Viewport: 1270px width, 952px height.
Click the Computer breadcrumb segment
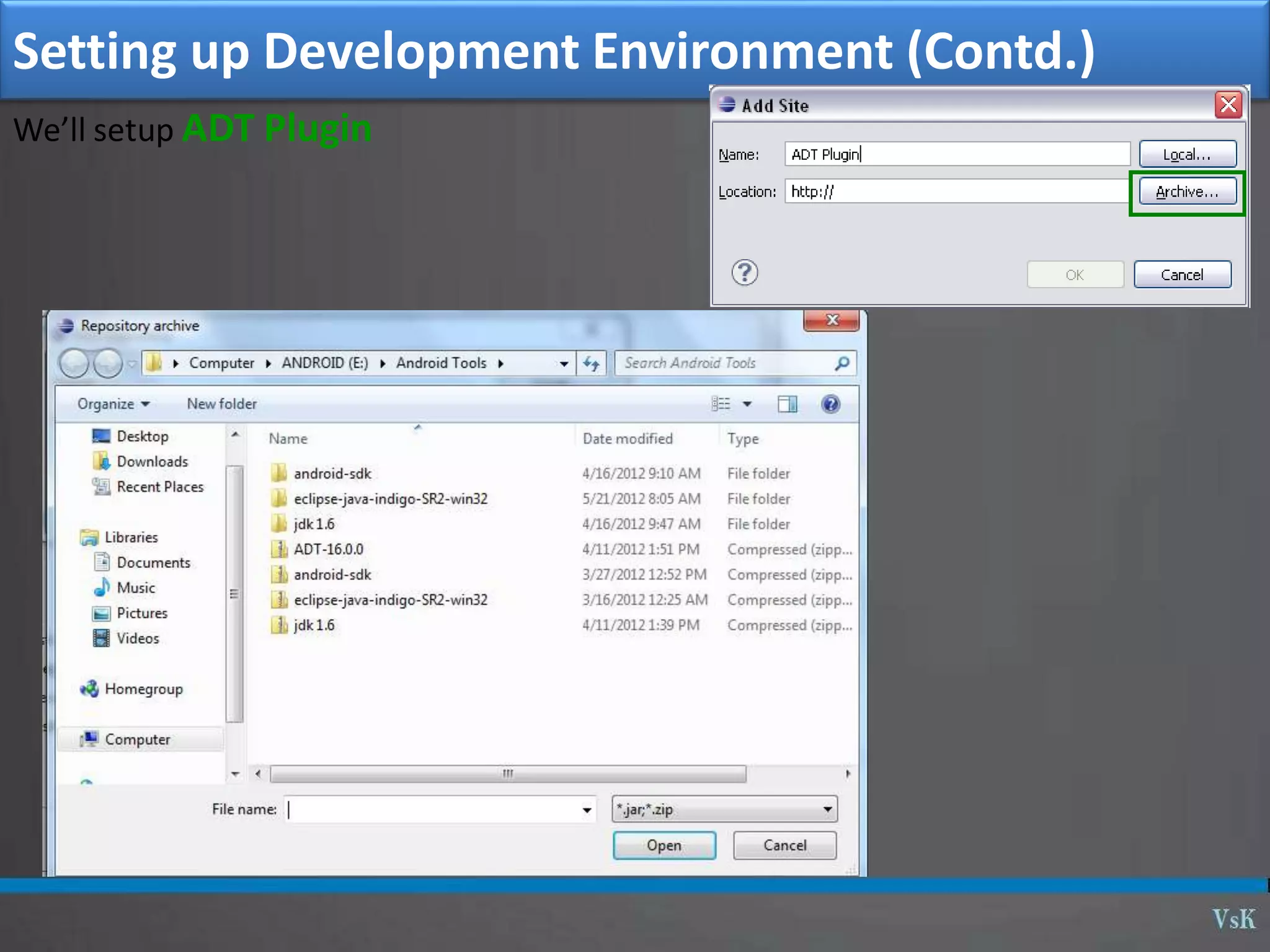(x=221, y=363)
